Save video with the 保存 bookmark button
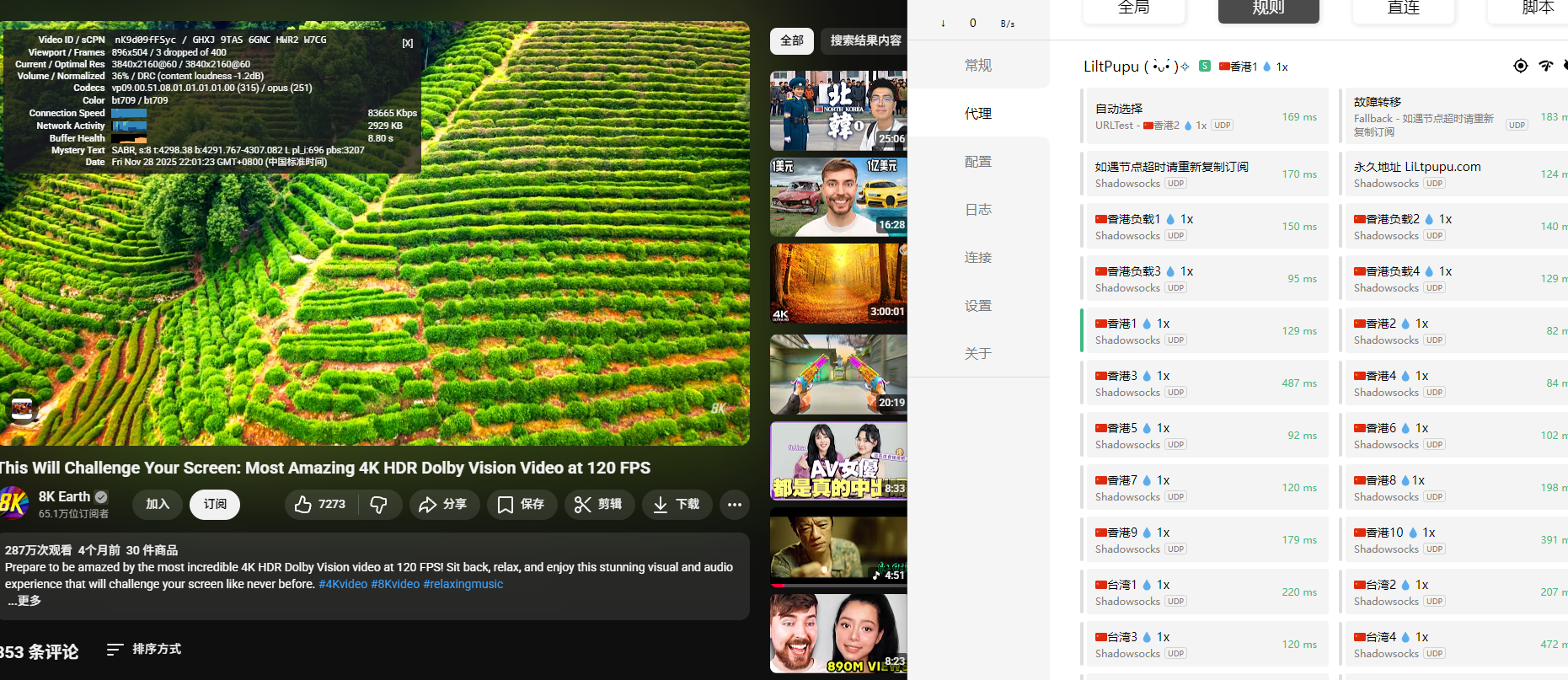1568x680 pixels. point(522,504)
